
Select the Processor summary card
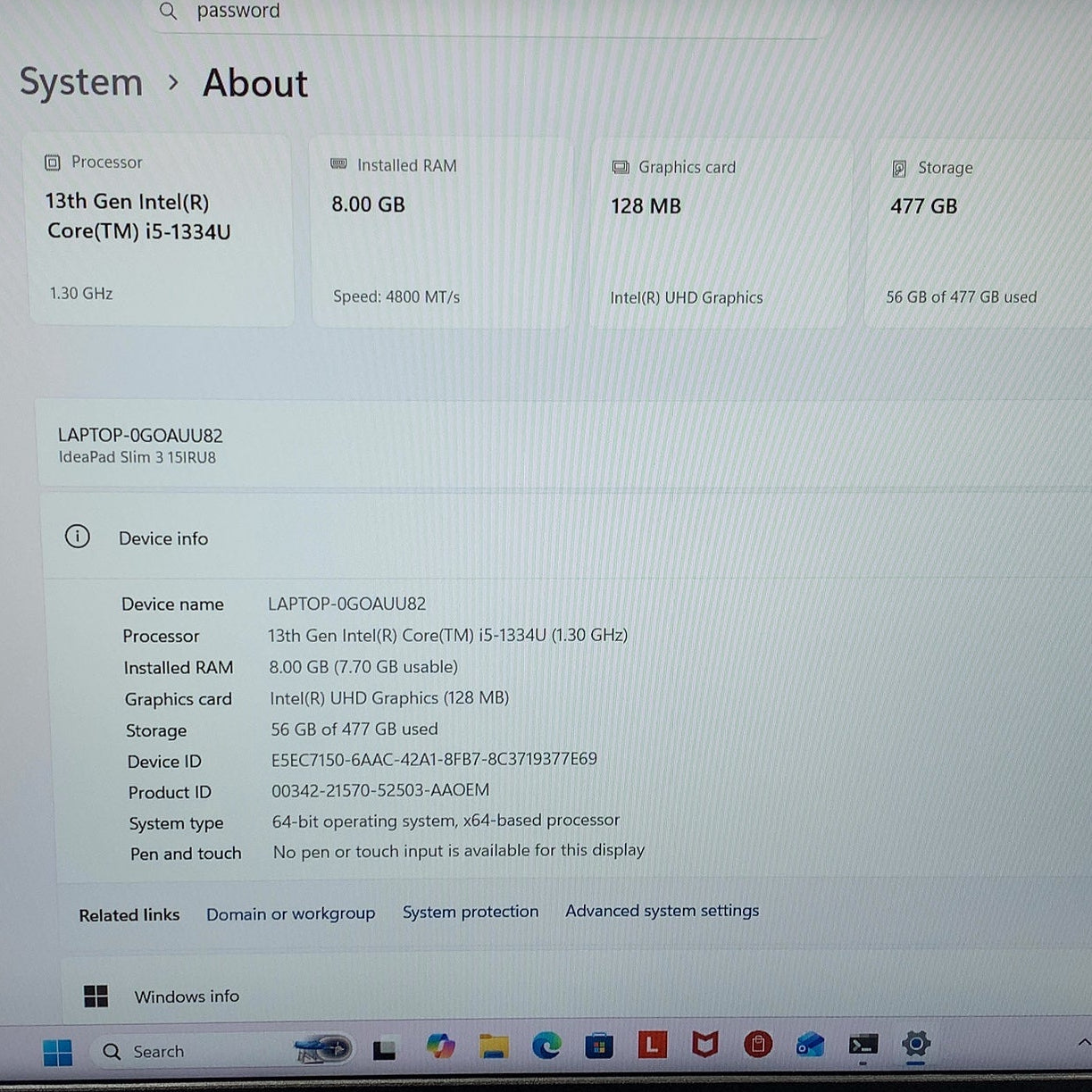pyautogui.click(x=161, y=229)
